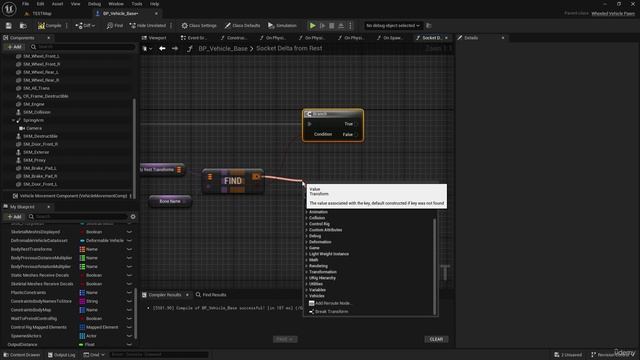Image resolution: width=640 pixels, height=360 pixels.
Task: Navigate back in graph history
Action: [x=162, y=49]
